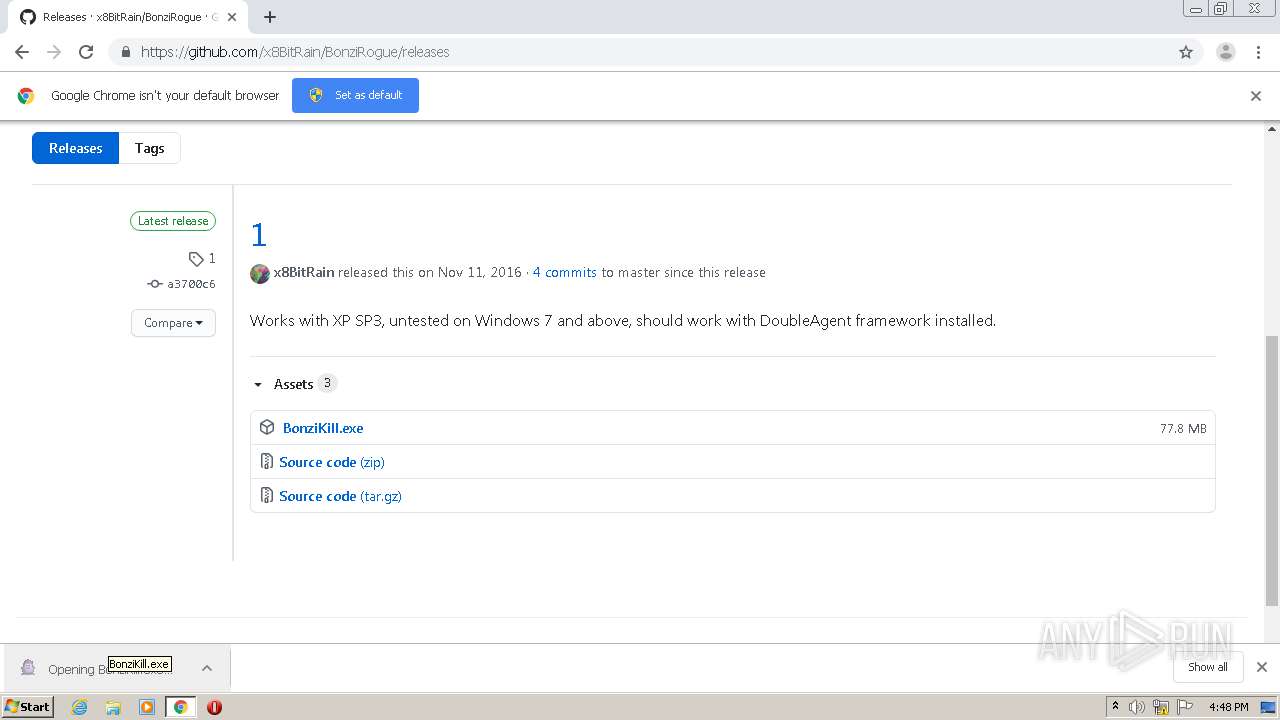Screen dimensions: 1280x720
Task: Click zip file icon next to Source code (zip)
Action: point(266,461)
